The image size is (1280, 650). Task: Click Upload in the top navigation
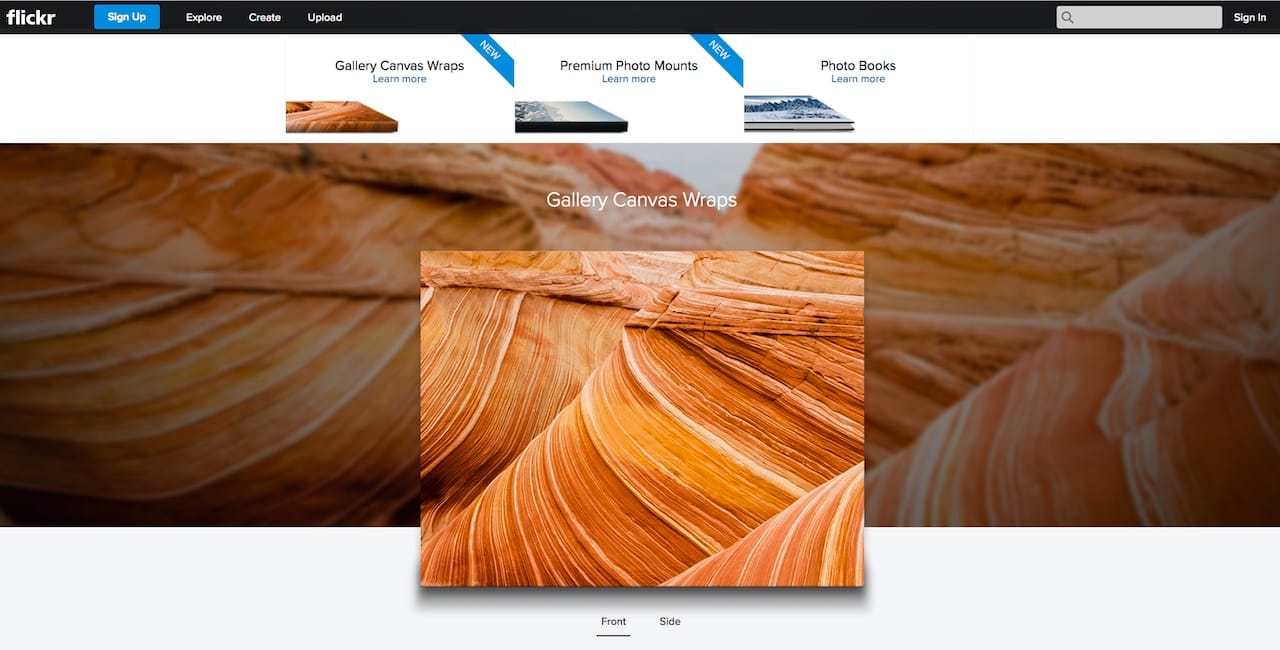coord(324,17)
